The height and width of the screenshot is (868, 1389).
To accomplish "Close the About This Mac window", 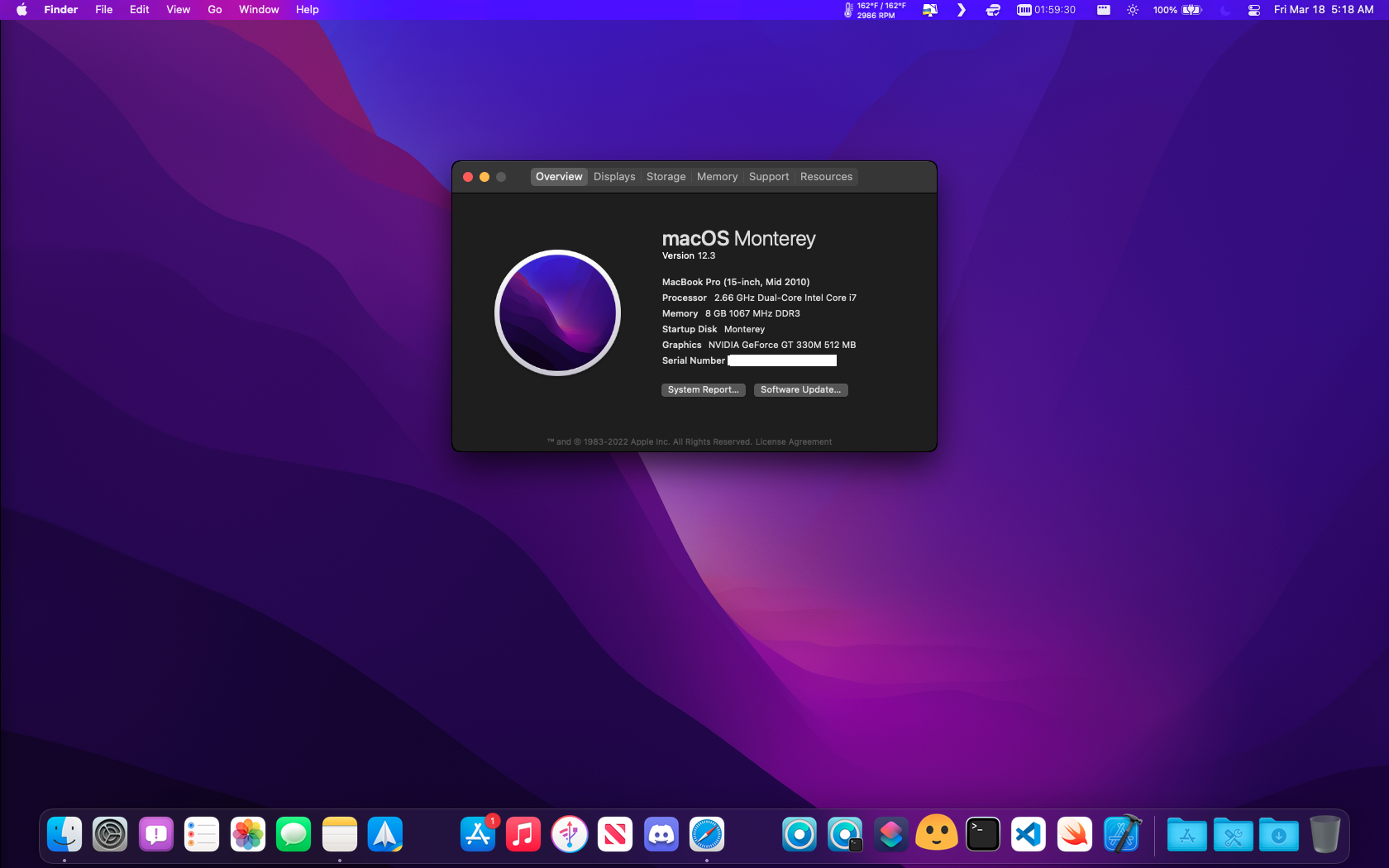I will point(468,177).
